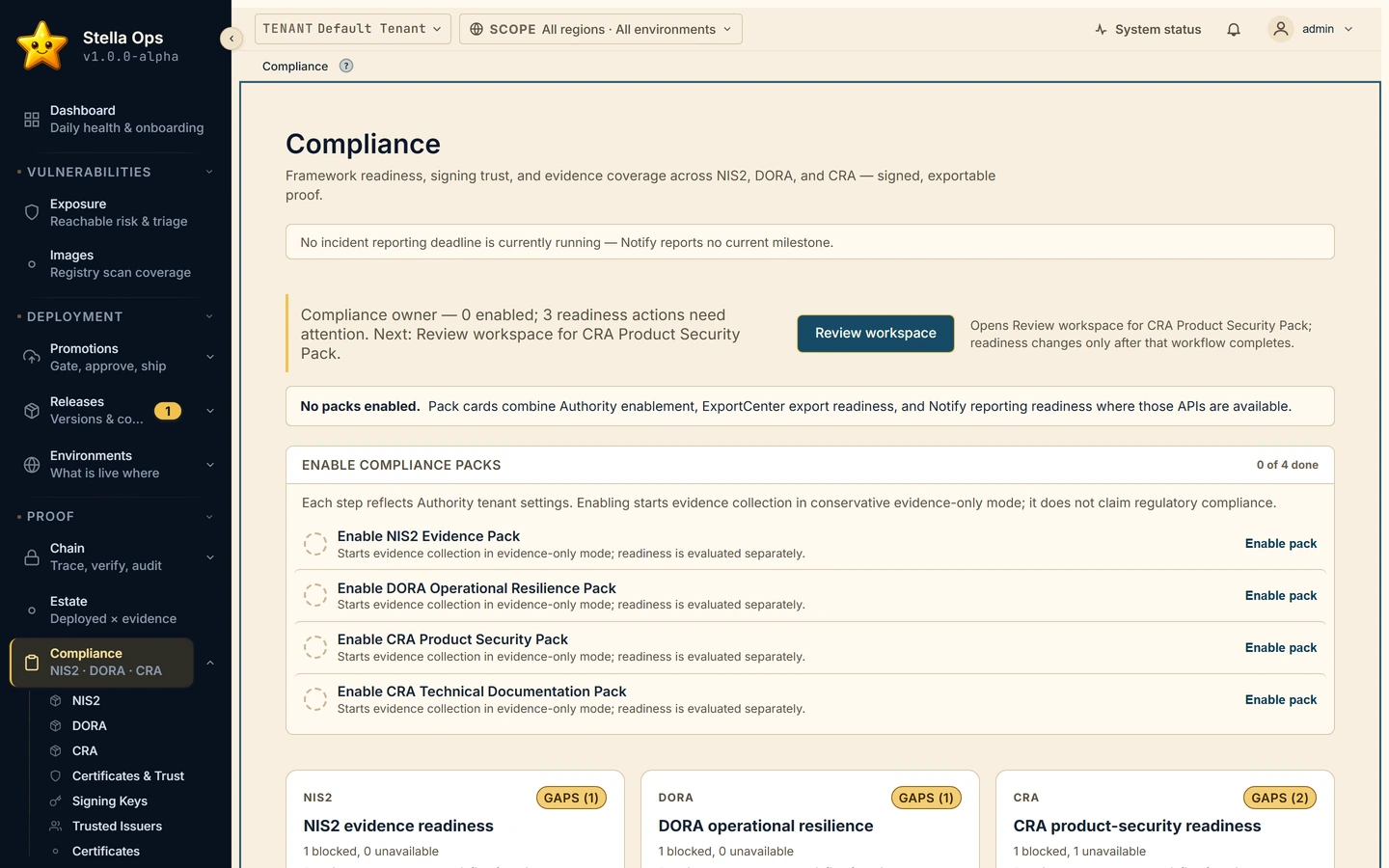The image size is (1389, 868).
Task: Click the Environments globe icon
Action: coord(32,465)
